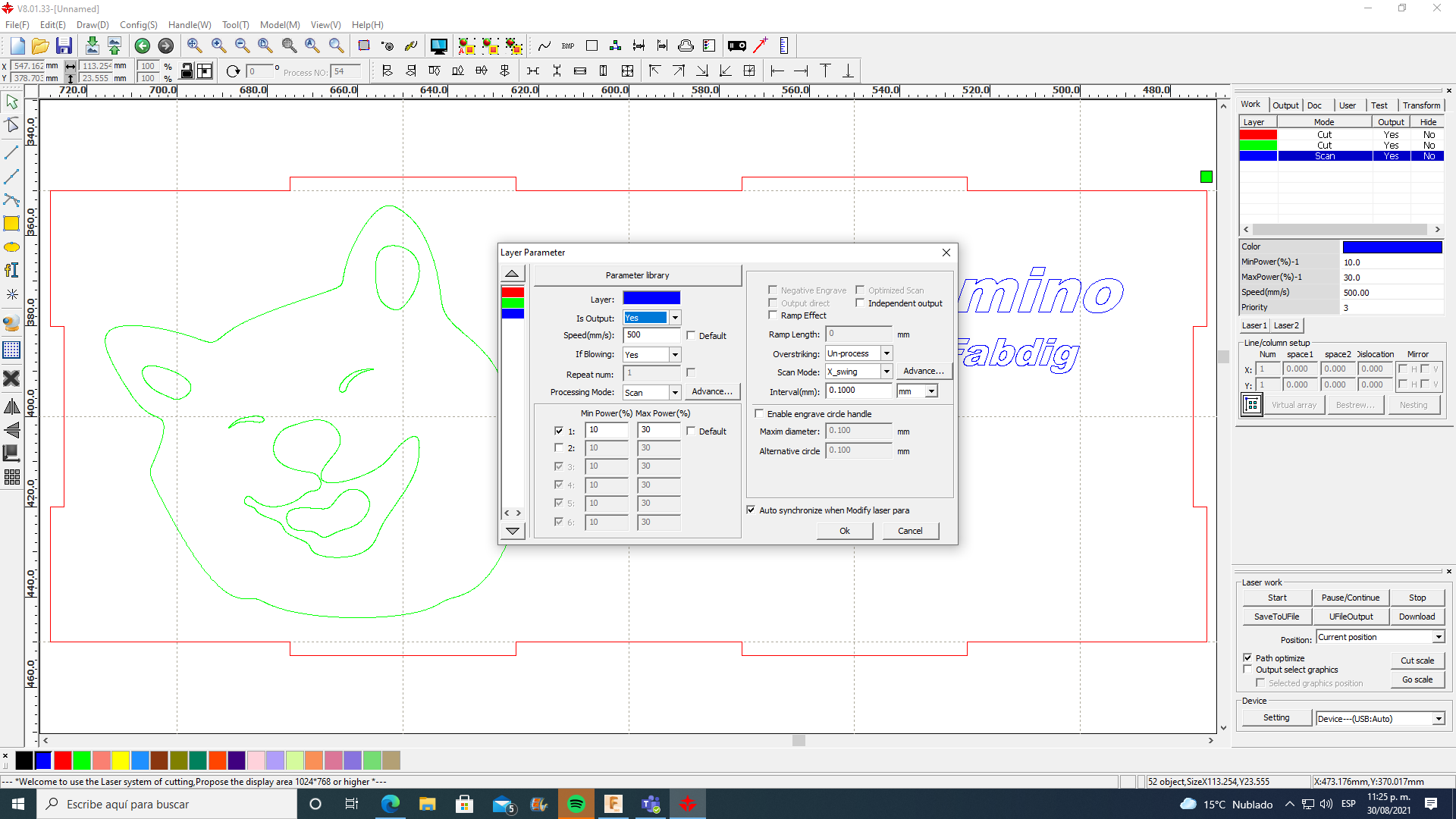
Task: Enable engrave circle handle checkbox
Action: coord(759,414)
